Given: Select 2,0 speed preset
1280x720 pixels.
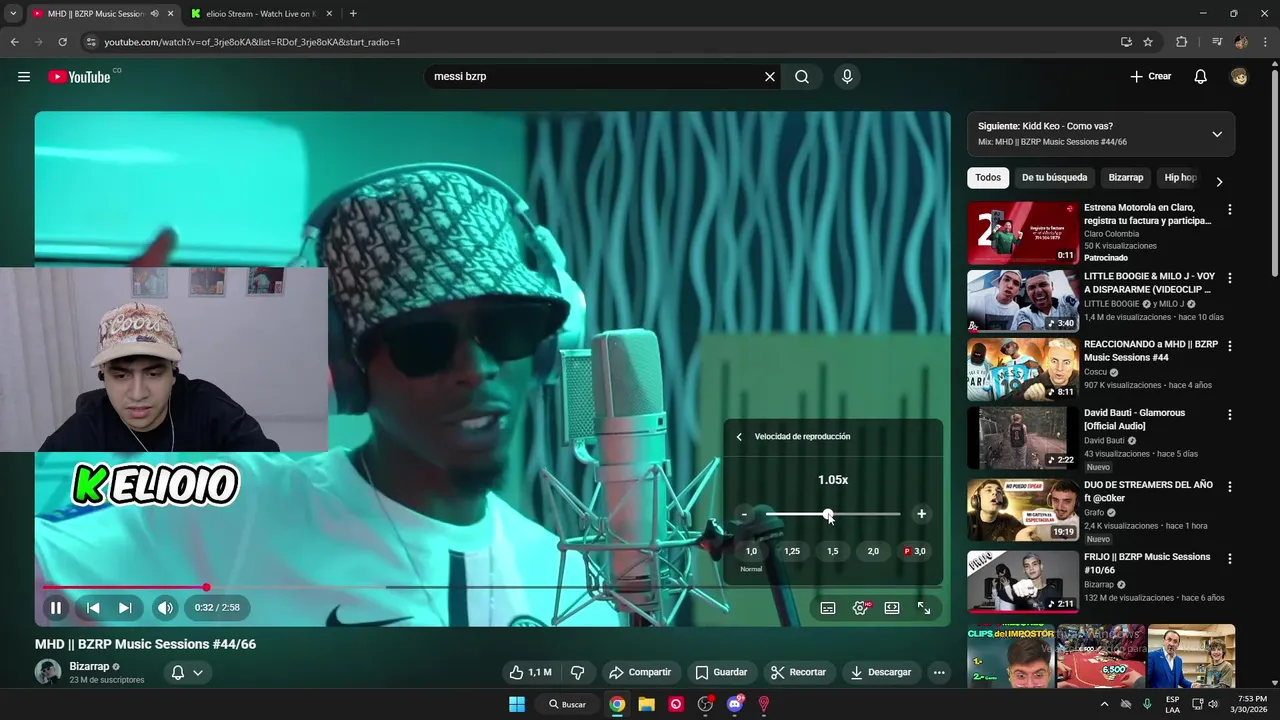Looking at the screenshot, I should (x=873, y=551).
